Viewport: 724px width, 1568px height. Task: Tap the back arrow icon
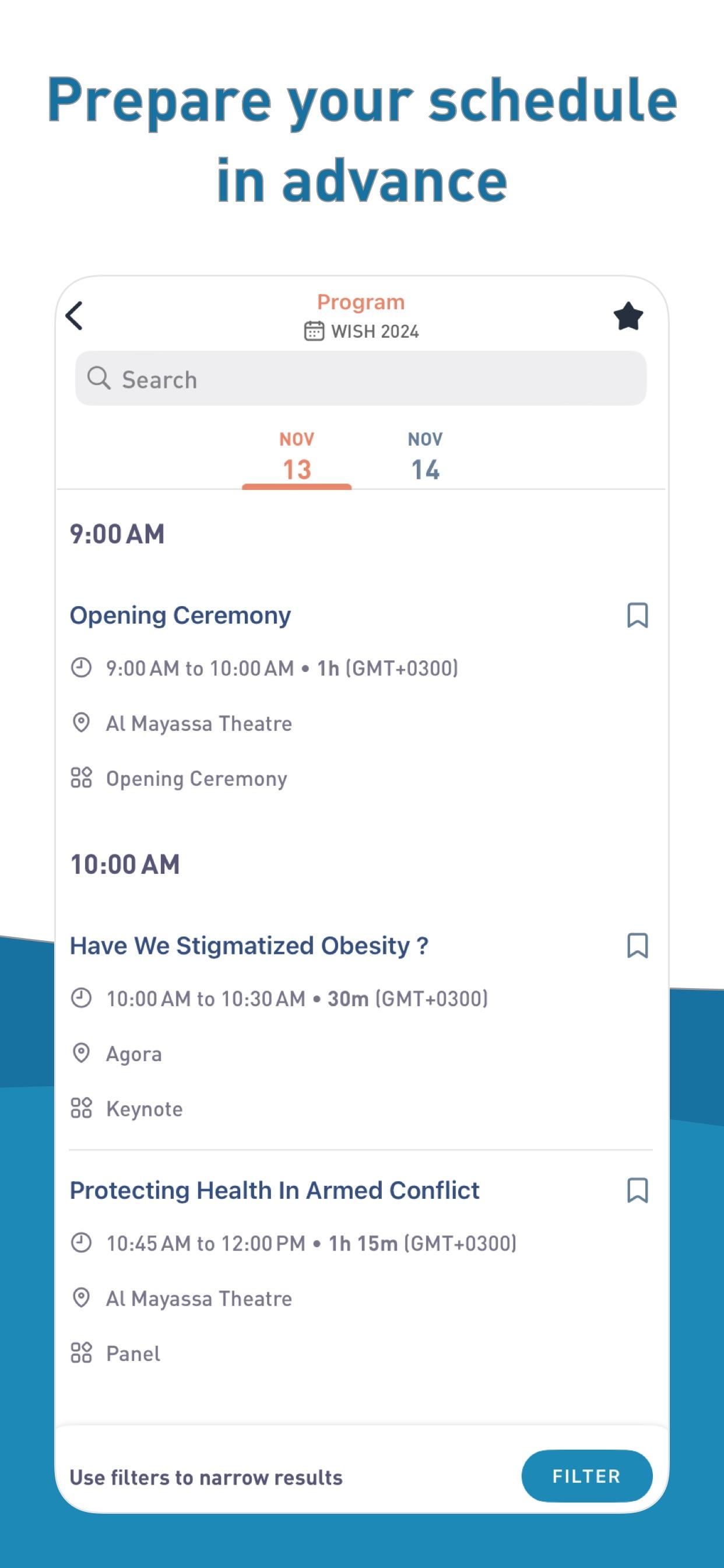[74, 316]
